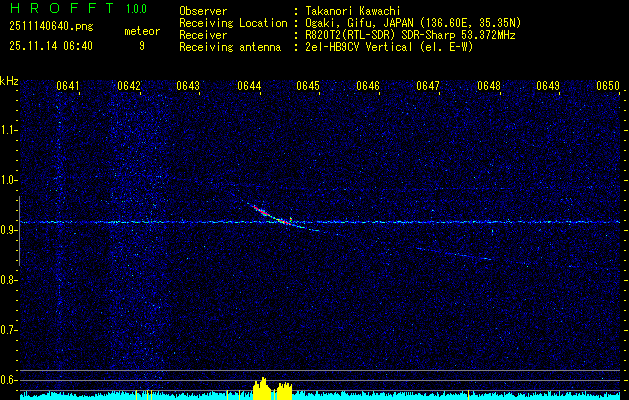Select the 0642 time marker
The height and width of the screenshot is (400, 629).
coord(128,86)
